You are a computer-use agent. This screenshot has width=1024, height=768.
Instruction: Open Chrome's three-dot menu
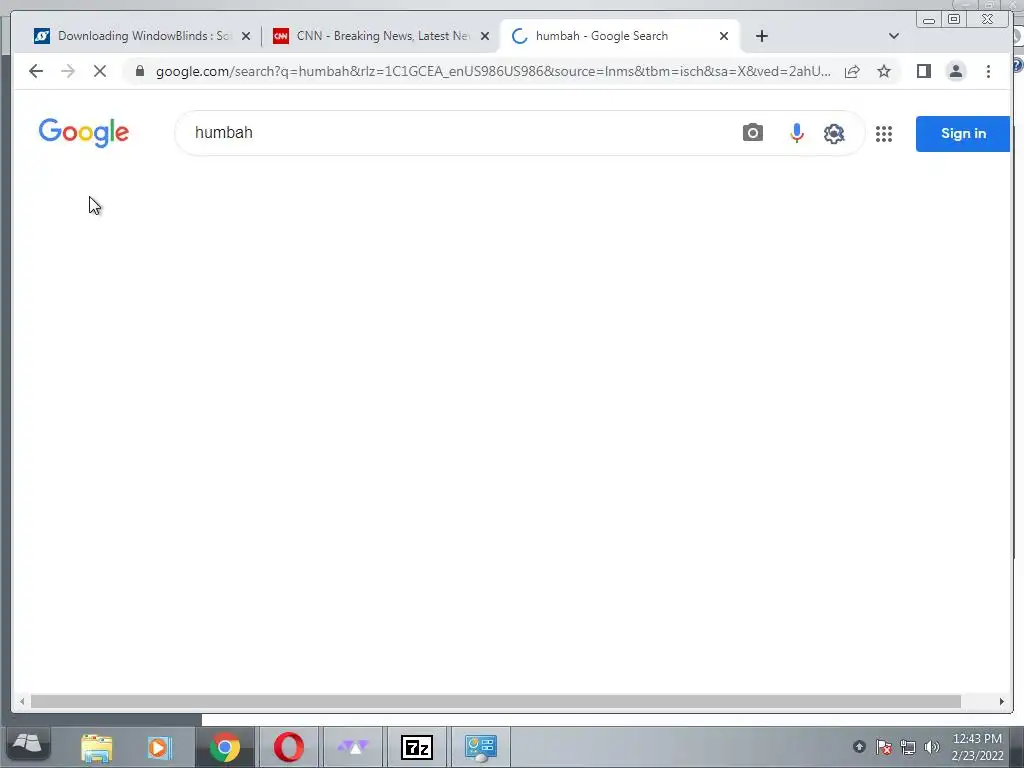point(988,71)
